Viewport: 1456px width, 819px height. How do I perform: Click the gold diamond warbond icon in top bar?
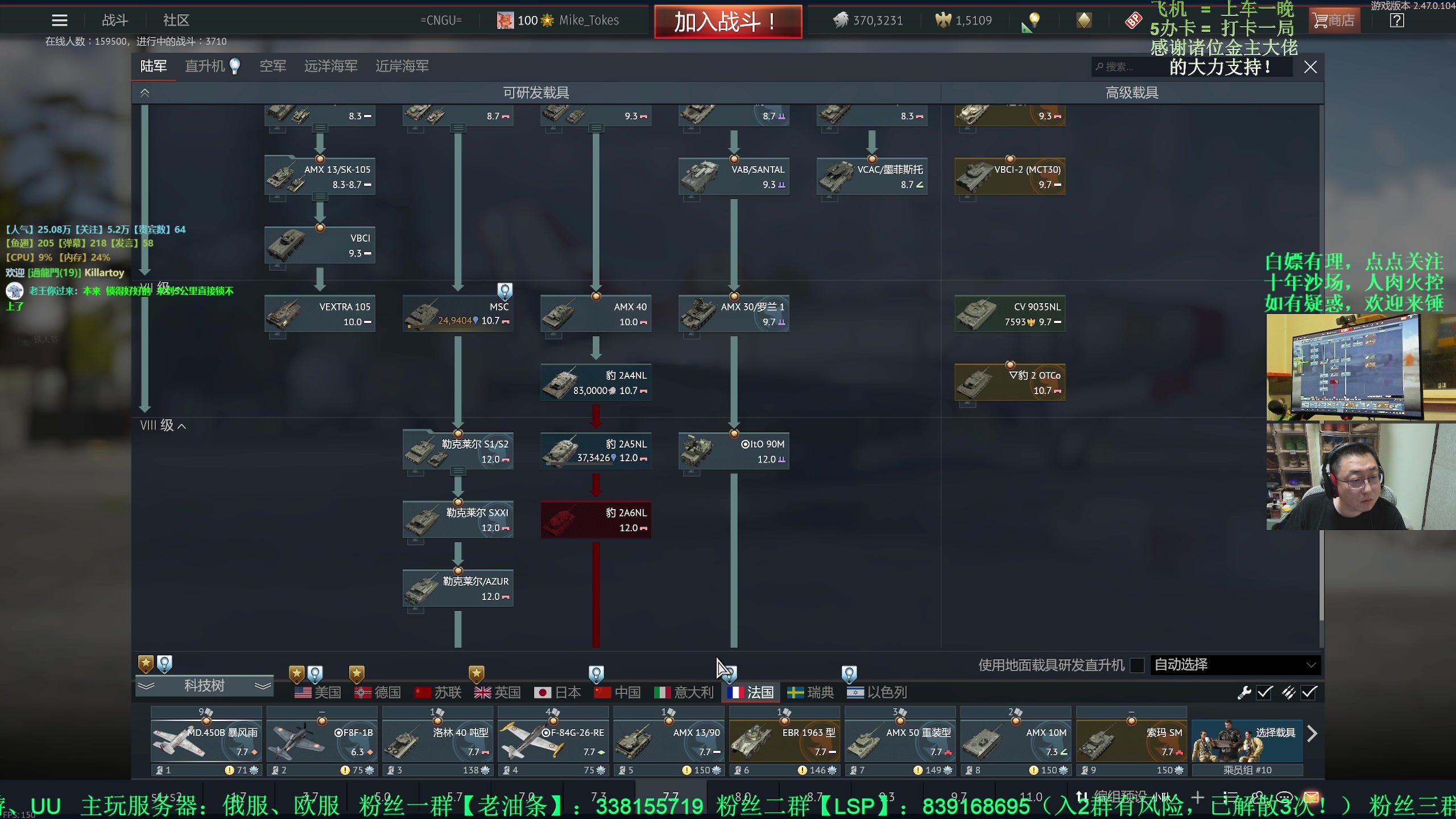tap(1084, 20)
